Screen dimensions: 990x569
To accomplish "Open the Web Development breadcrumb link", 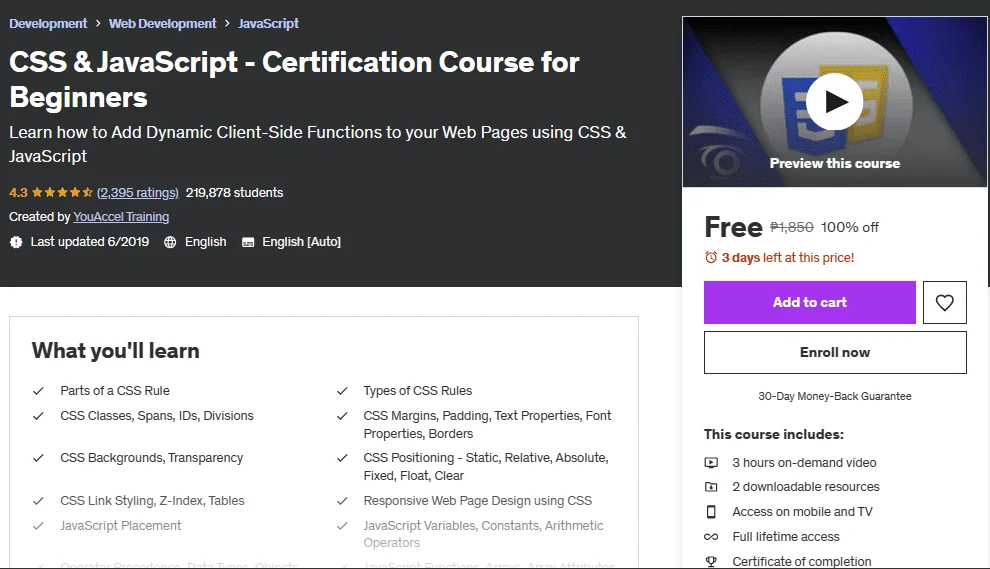I will tap(162, 23).
